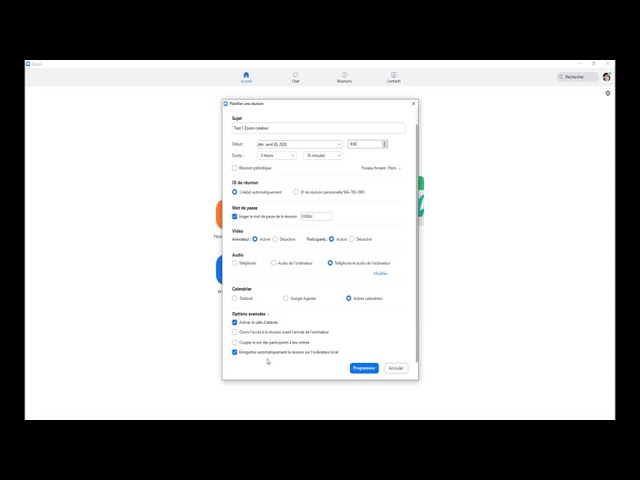Collapse the Options avancées section

[x=251, y=314]
